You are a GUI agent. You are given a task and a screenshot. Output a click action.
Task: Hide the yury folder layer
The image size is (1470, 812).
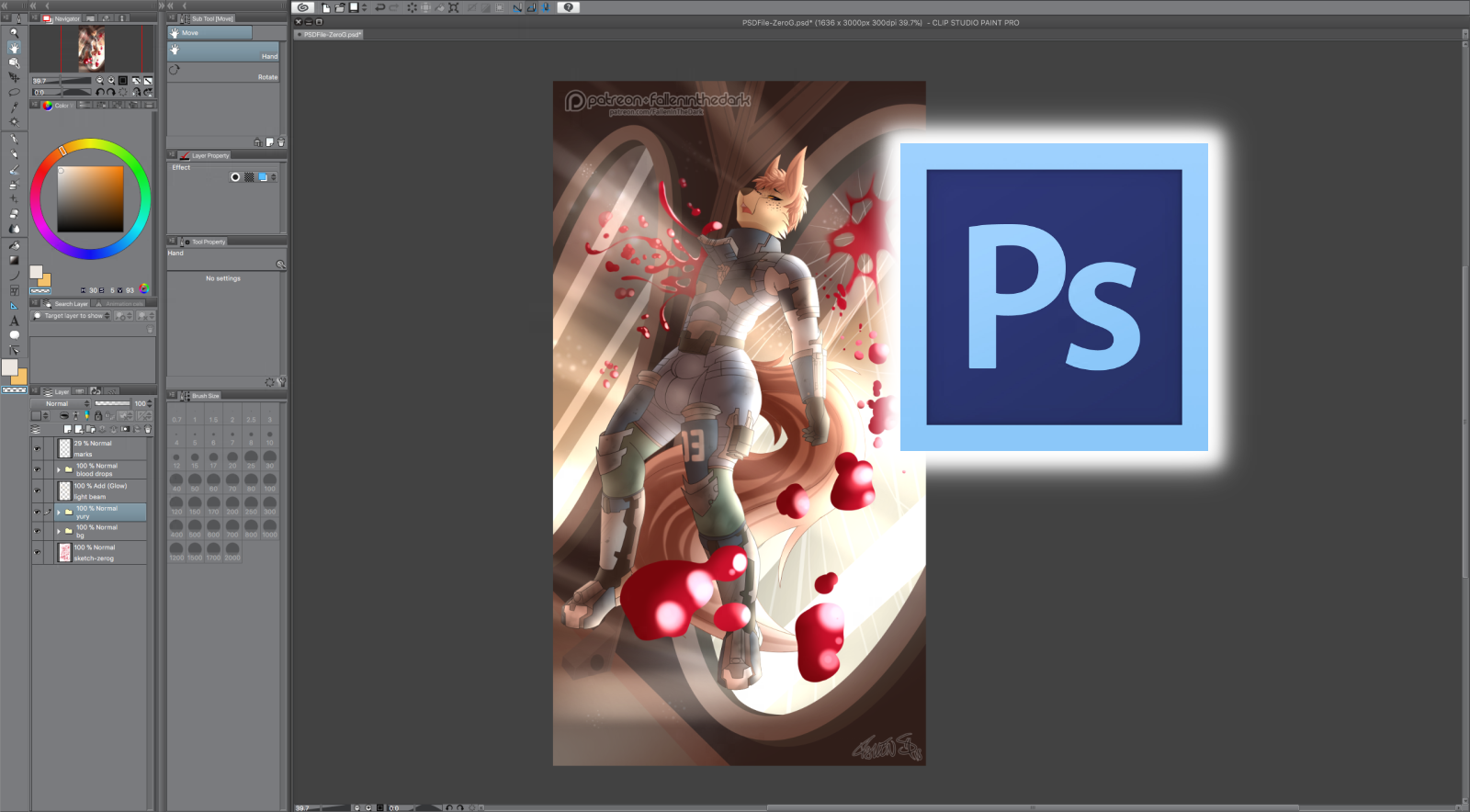tap(38, 512)
